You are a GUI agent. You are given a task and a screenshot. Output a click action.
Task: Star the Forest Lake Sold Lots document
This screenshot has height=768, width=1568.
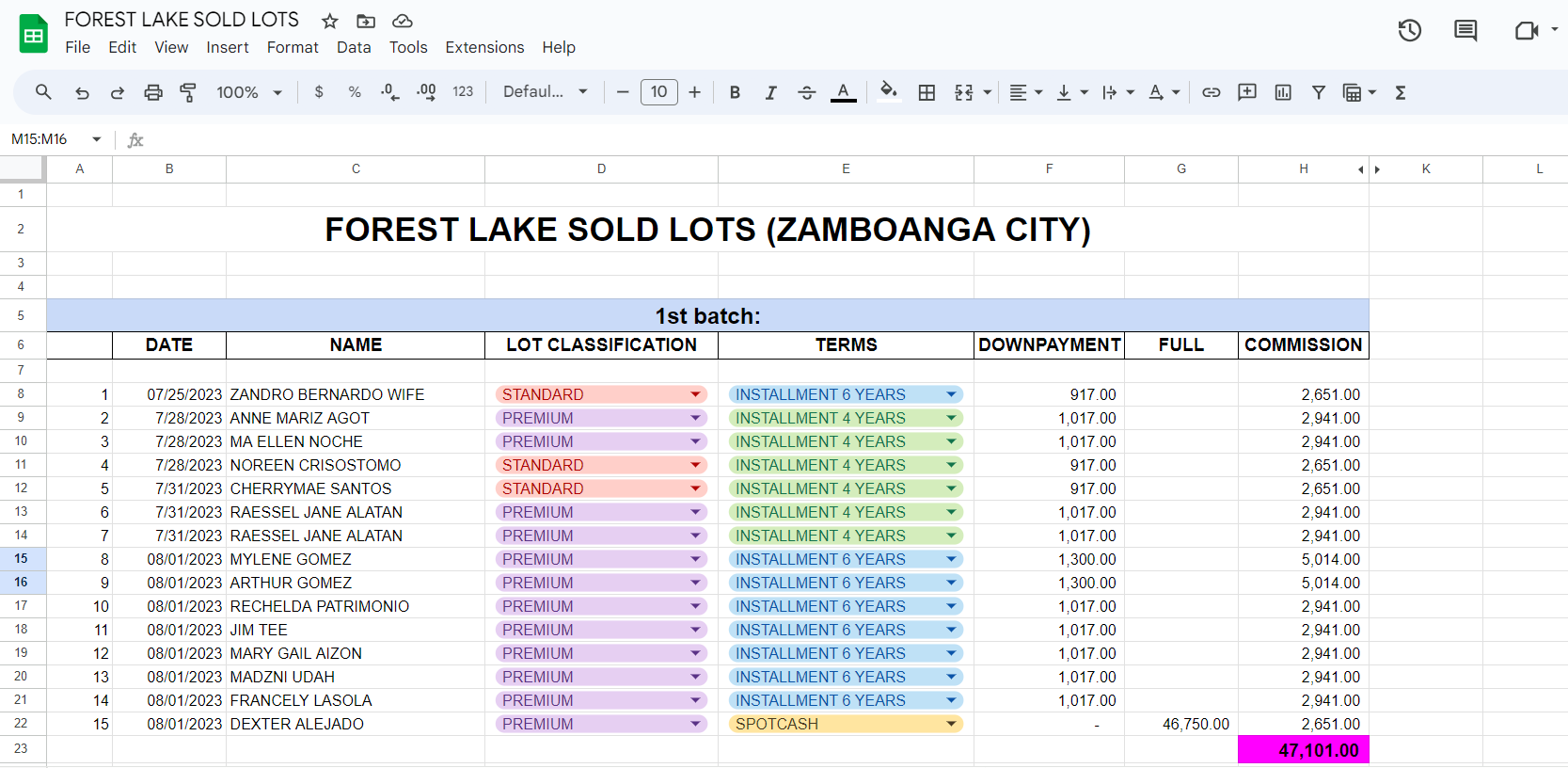coord(329,21)
